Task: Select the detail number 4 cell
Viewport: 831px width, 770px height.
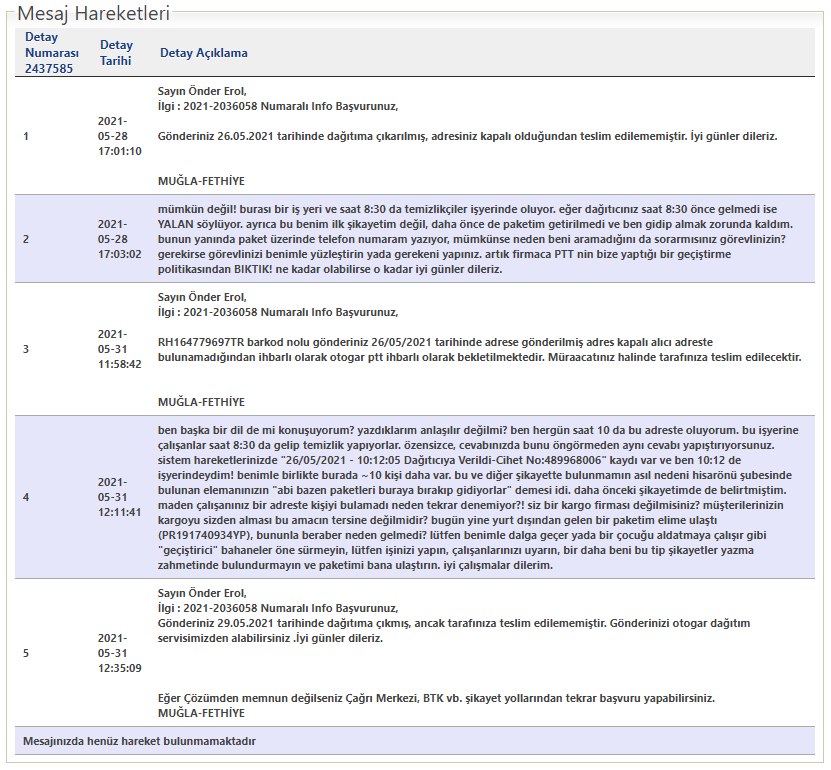Action: click(26, 497)
